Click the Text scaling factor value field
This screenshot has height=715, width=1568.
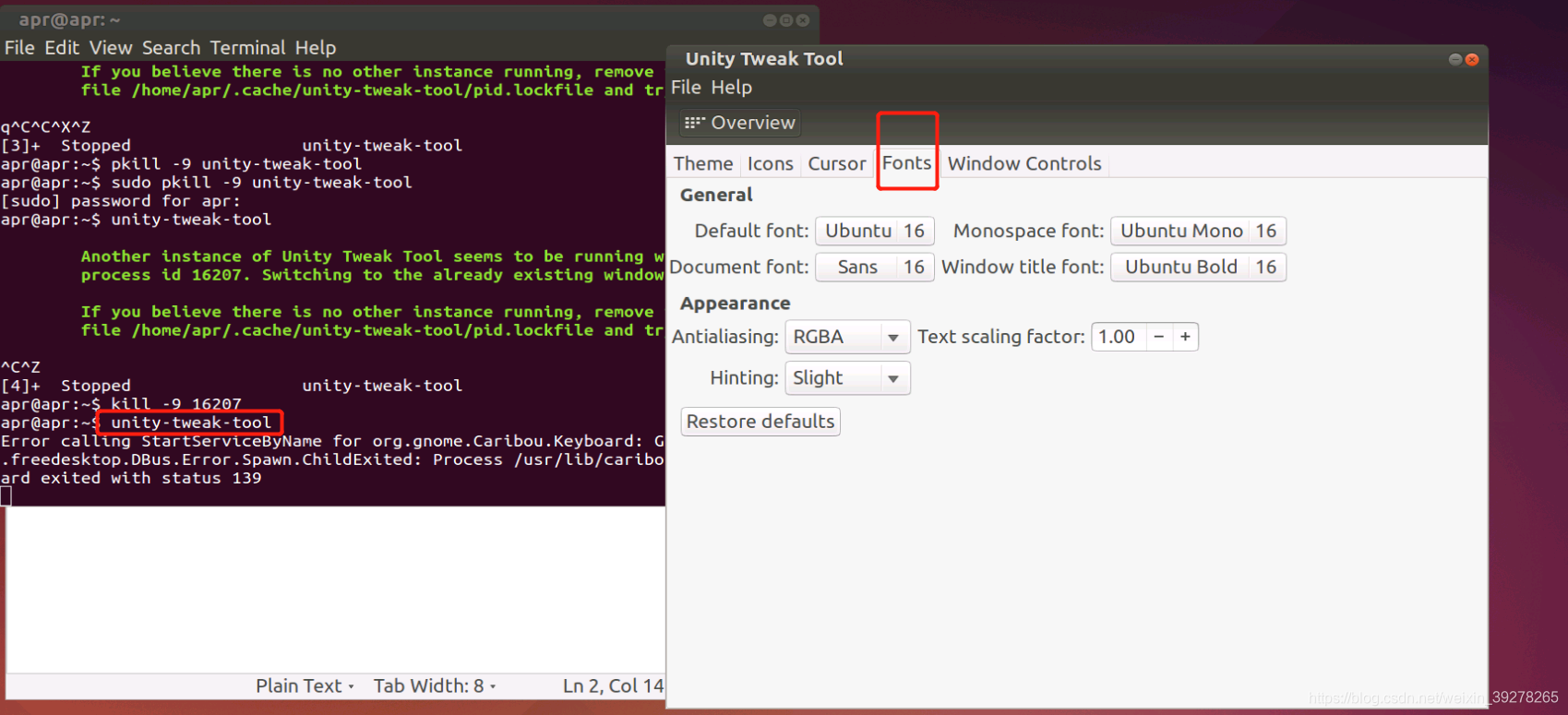1118,337
